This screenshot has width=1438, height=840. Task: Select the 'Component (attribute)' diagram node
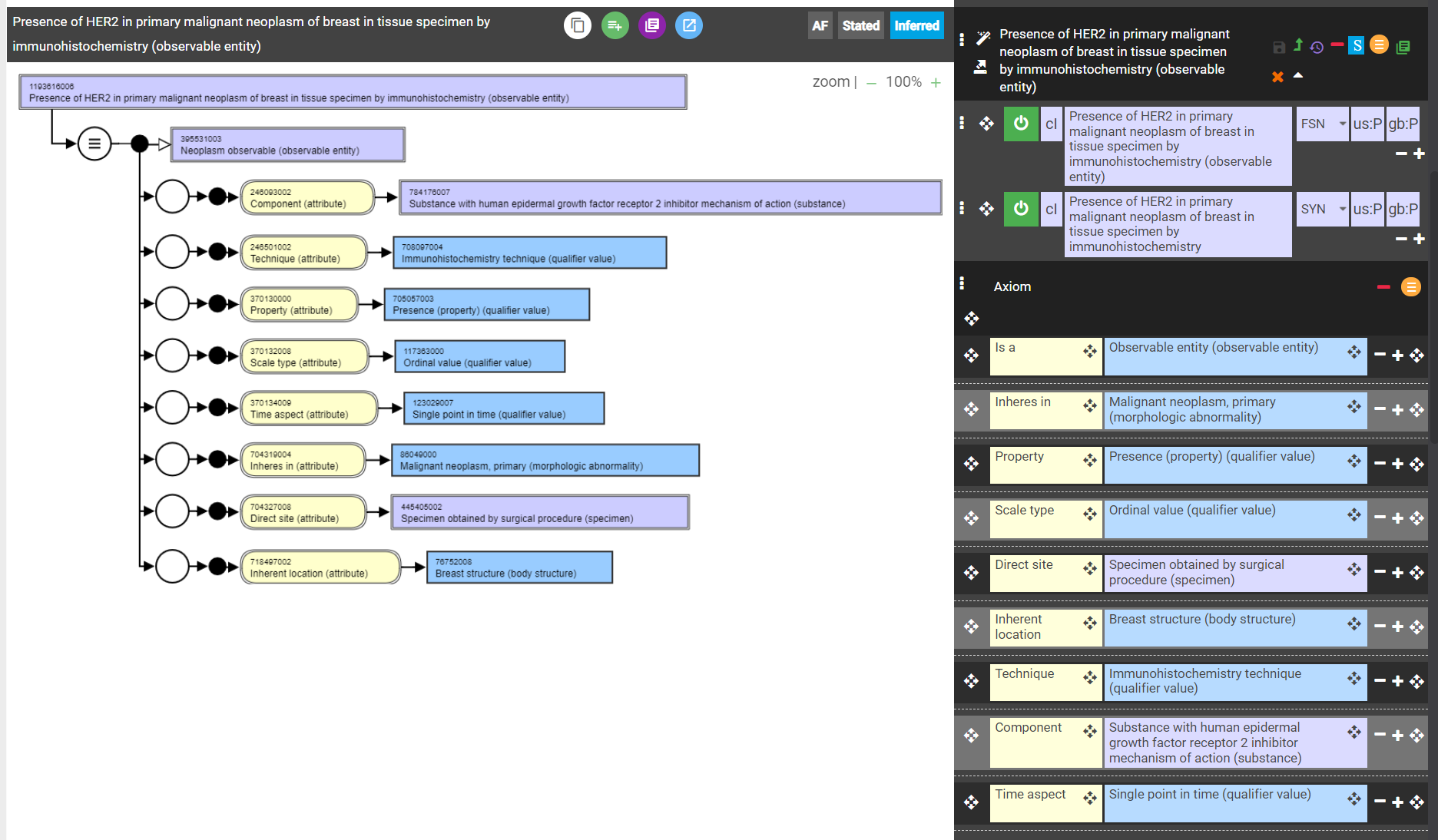[x=307, y=198]
